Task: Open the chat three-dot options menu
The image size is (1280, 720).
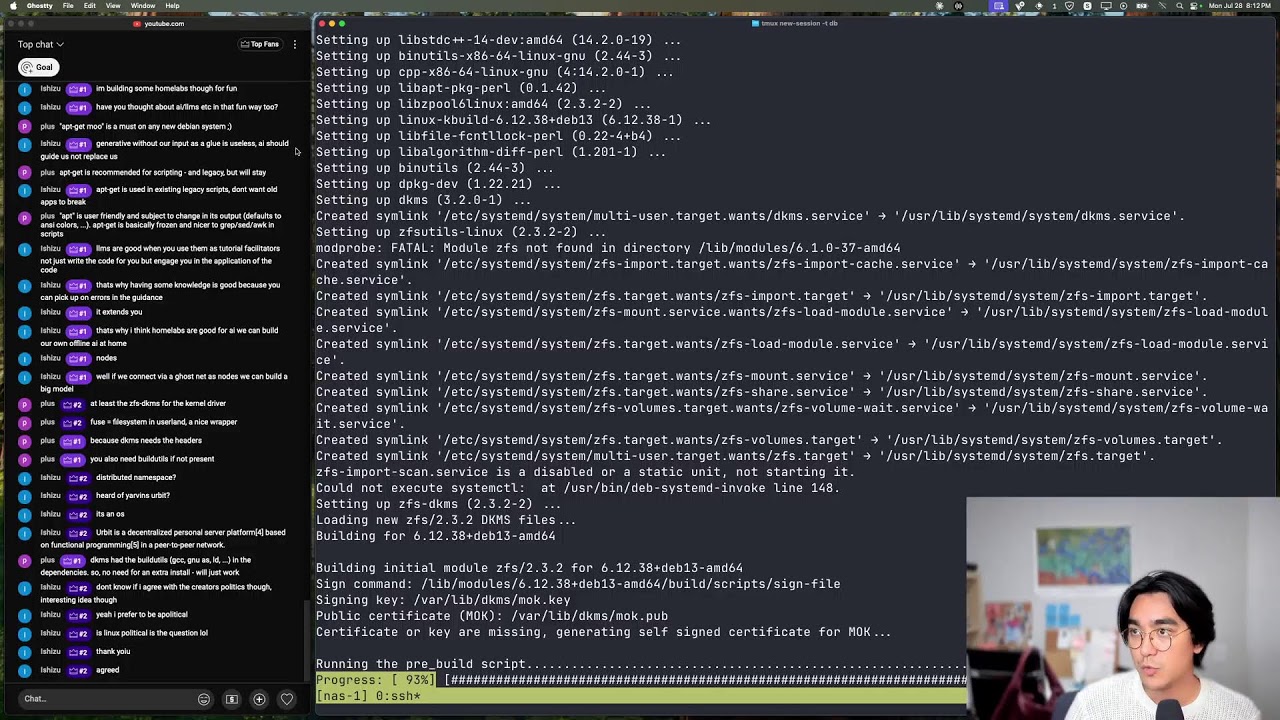Action: tap(294, 44)
